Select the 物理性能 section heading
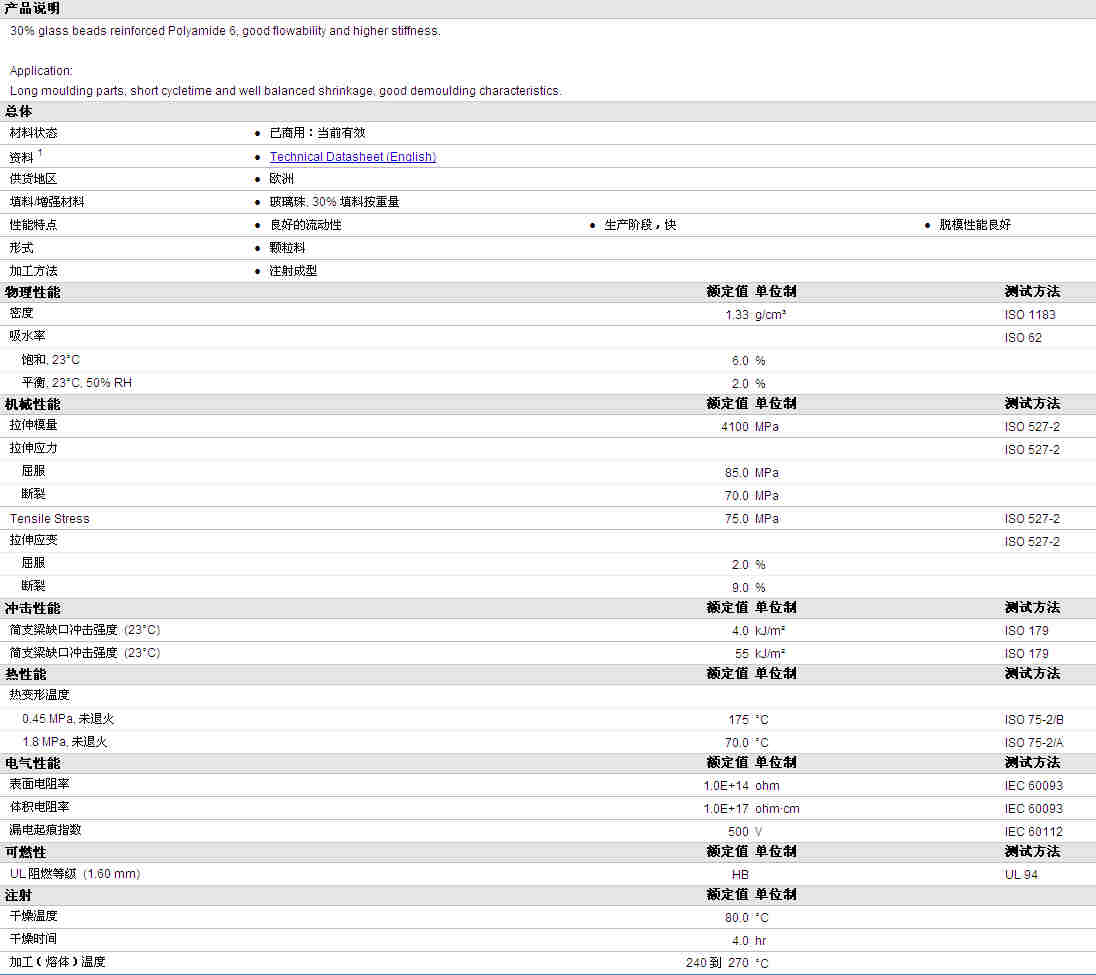The height and width of the screenshot is (975, 1096). pyautogui.click(x=32, y=292)
